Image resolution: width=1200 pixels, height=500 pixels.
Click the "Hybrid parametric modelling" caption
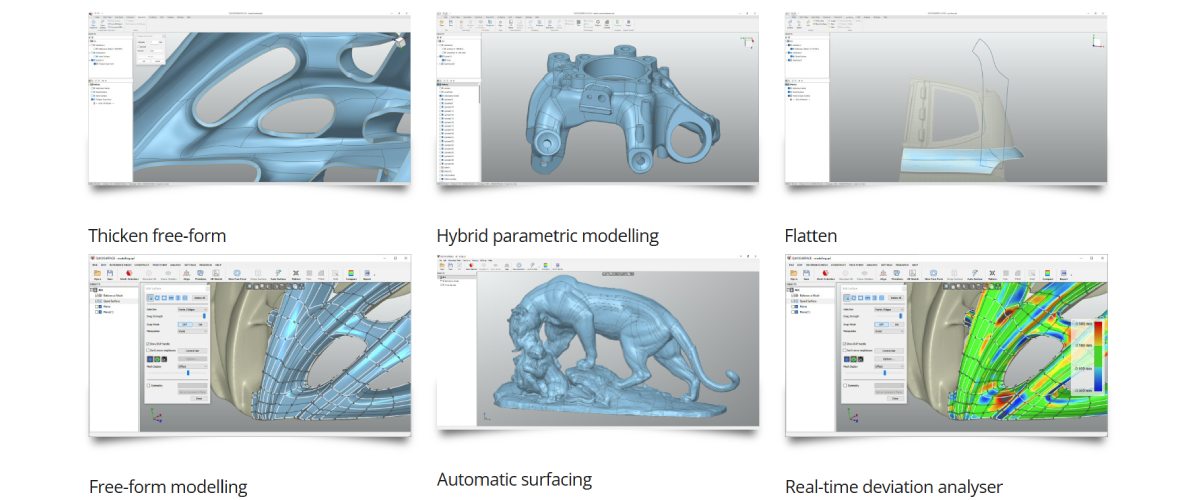(547, 236)
